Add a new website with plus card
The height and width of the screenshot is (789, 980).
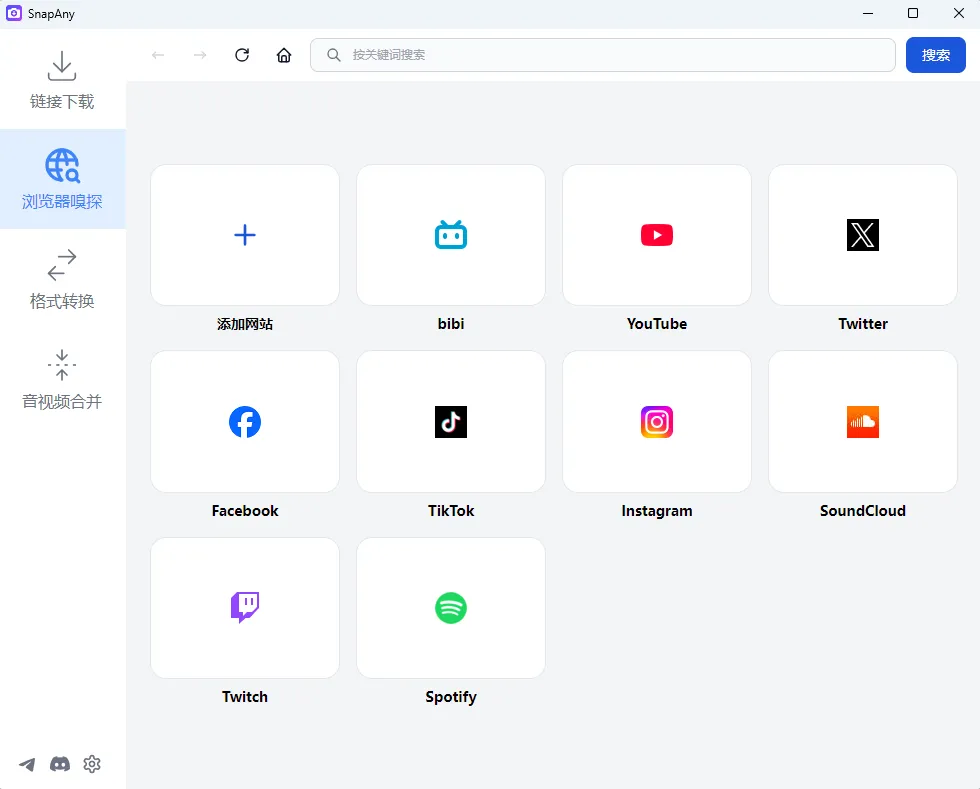[245, 235]
